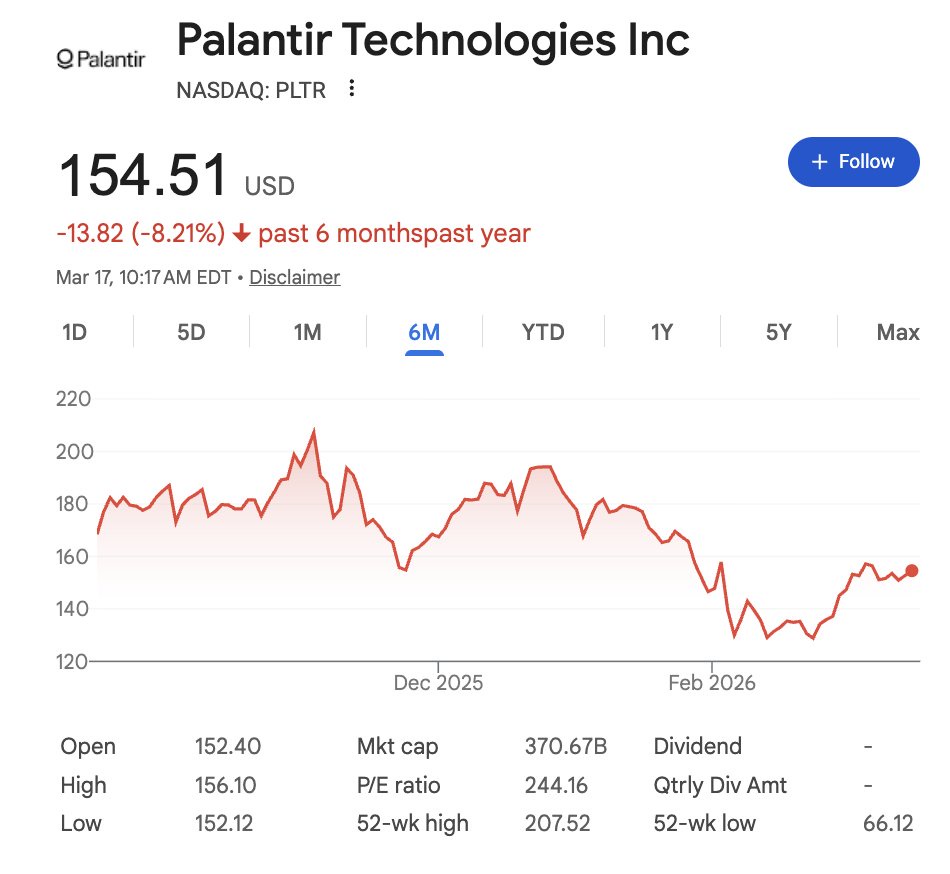The height and width of the screenshot is (874, 950).
Task: Click the Feb 2026 axis marker
Action: 712,683
